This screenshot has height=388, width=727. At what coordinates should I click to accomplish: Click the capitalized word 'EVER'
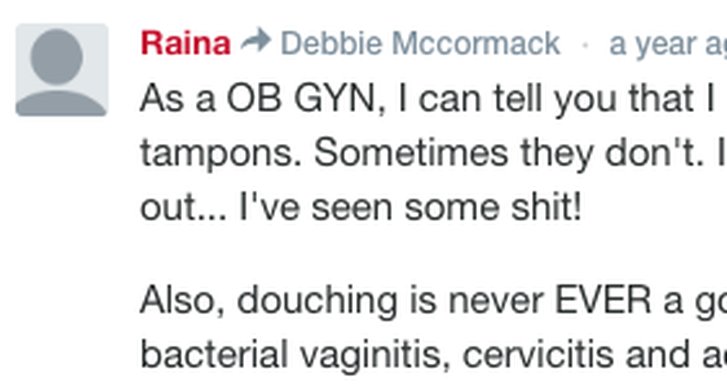[603, 300]
